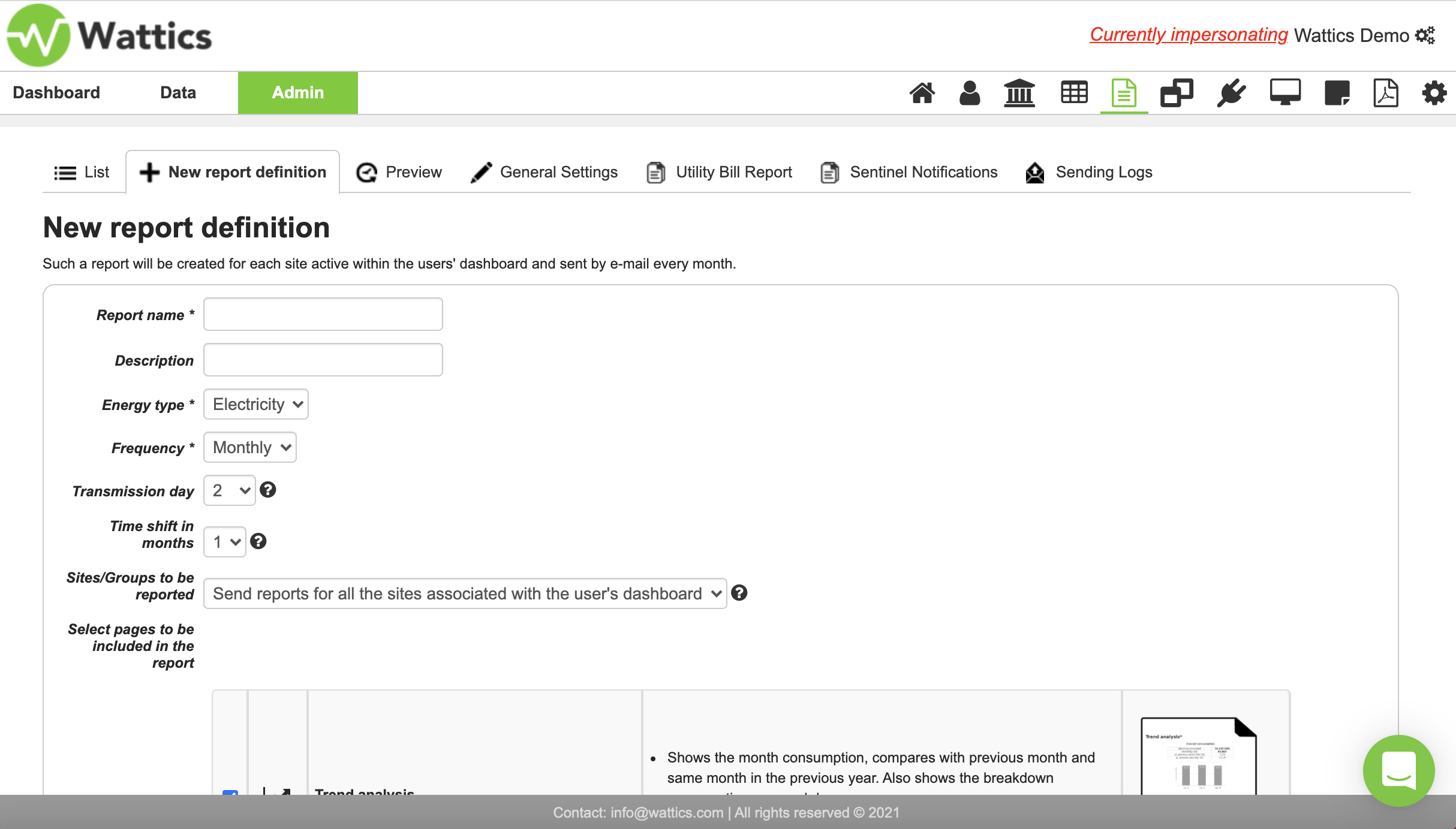Click the home icon in admin toolbar
Image resolution: width=1456 pixels, height=829 pixels.
922,93
